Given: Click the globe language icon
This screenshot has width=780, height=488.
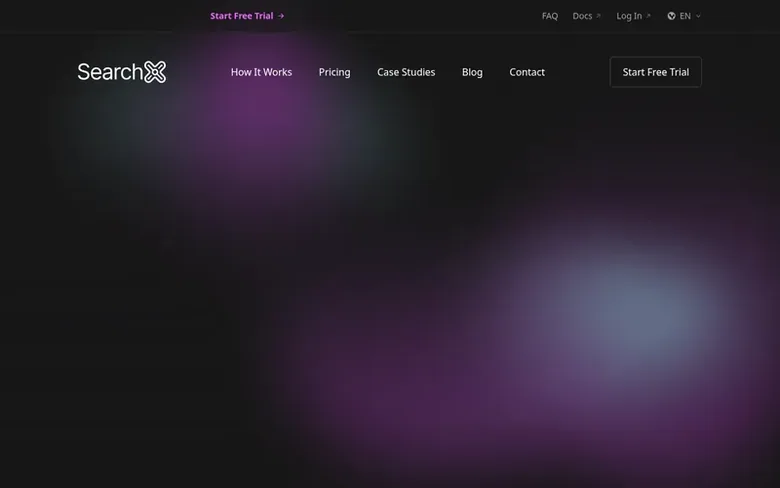Looking at the screenshot, I should 671,16.
